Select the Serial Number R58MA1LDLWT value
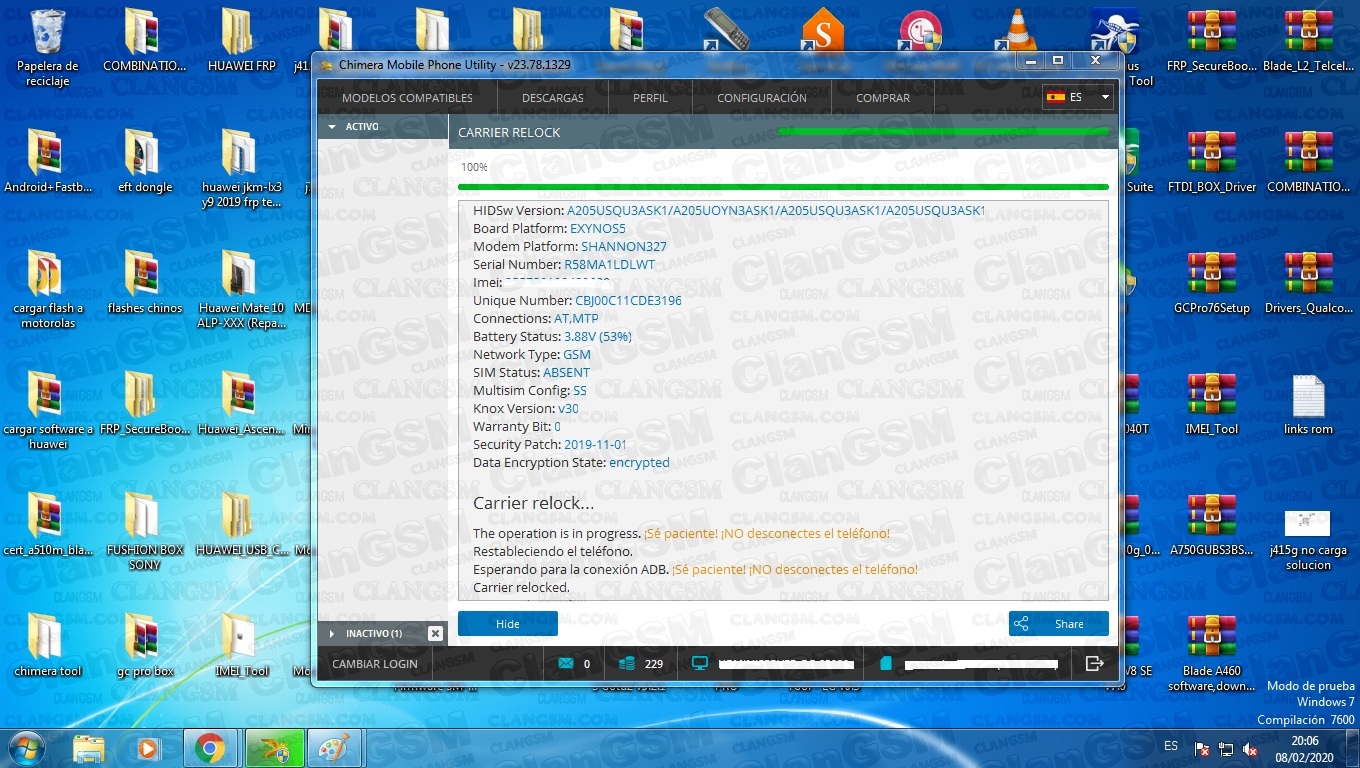The width and height of the screenshot is (1360, 768). [609, 264]
